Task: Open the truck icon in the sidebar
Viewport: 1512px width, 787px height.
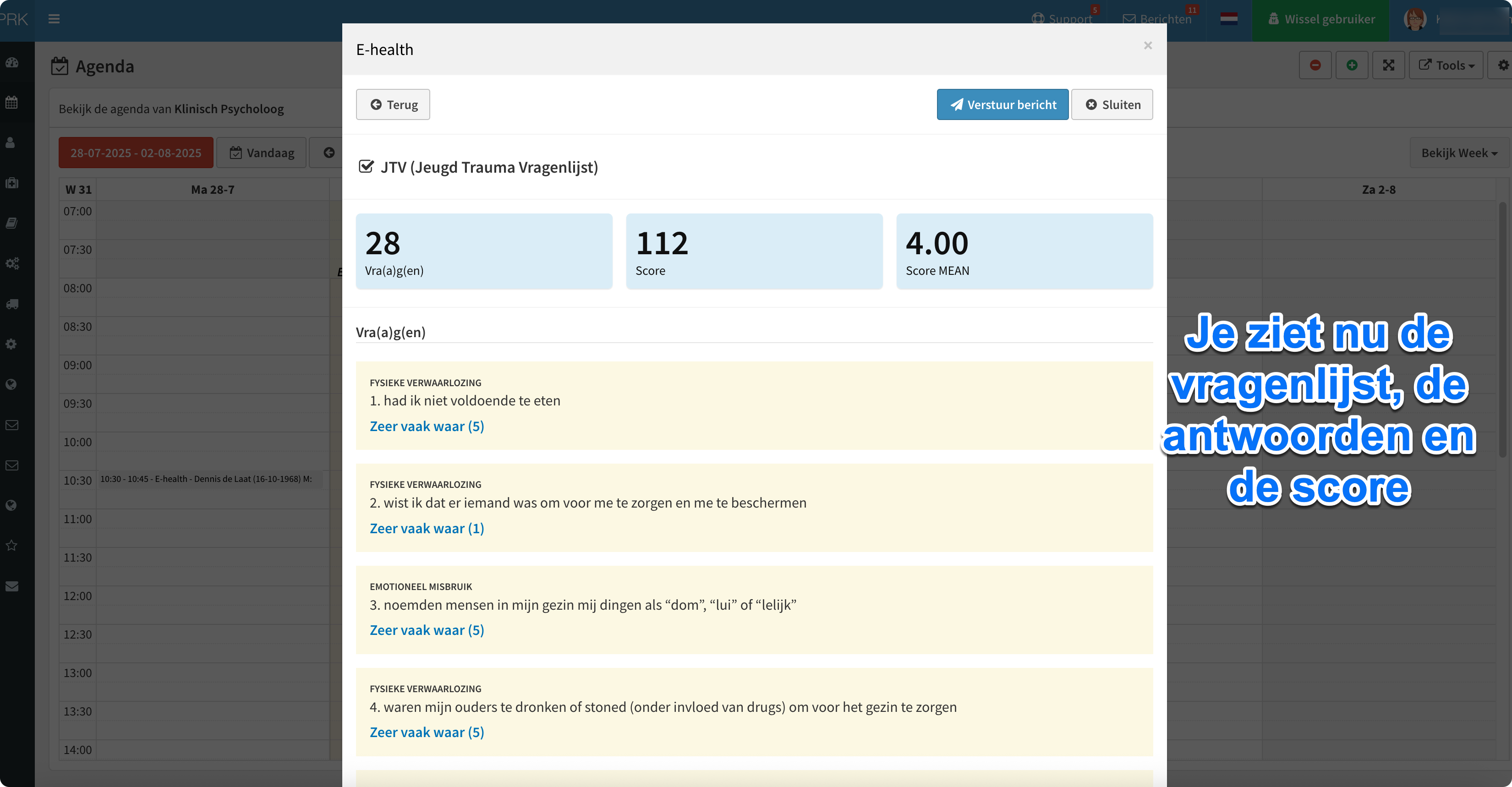Action: 12,304
